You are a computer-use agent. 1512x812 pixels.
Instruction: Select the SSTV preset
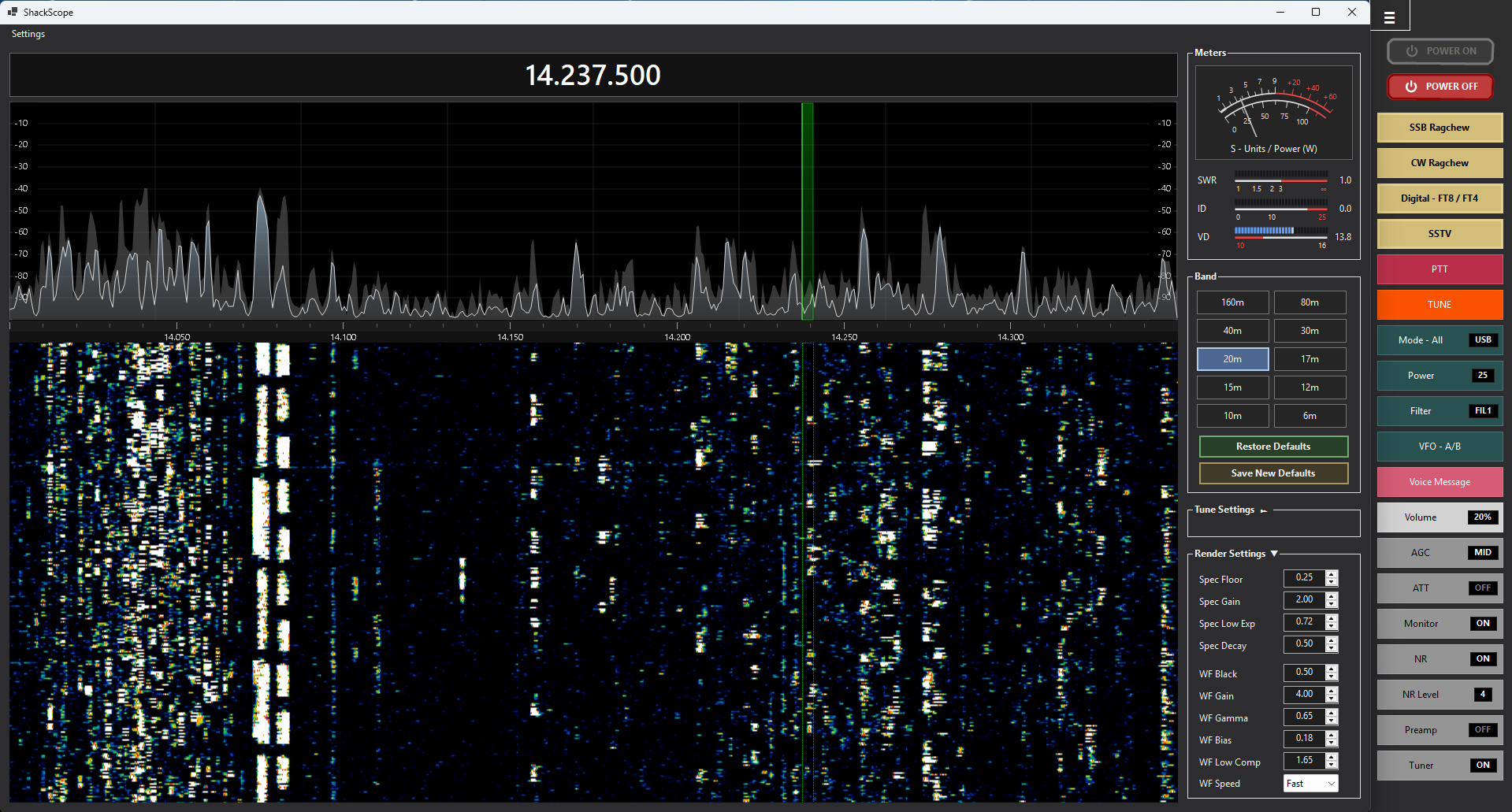(x=1440, y=234)
